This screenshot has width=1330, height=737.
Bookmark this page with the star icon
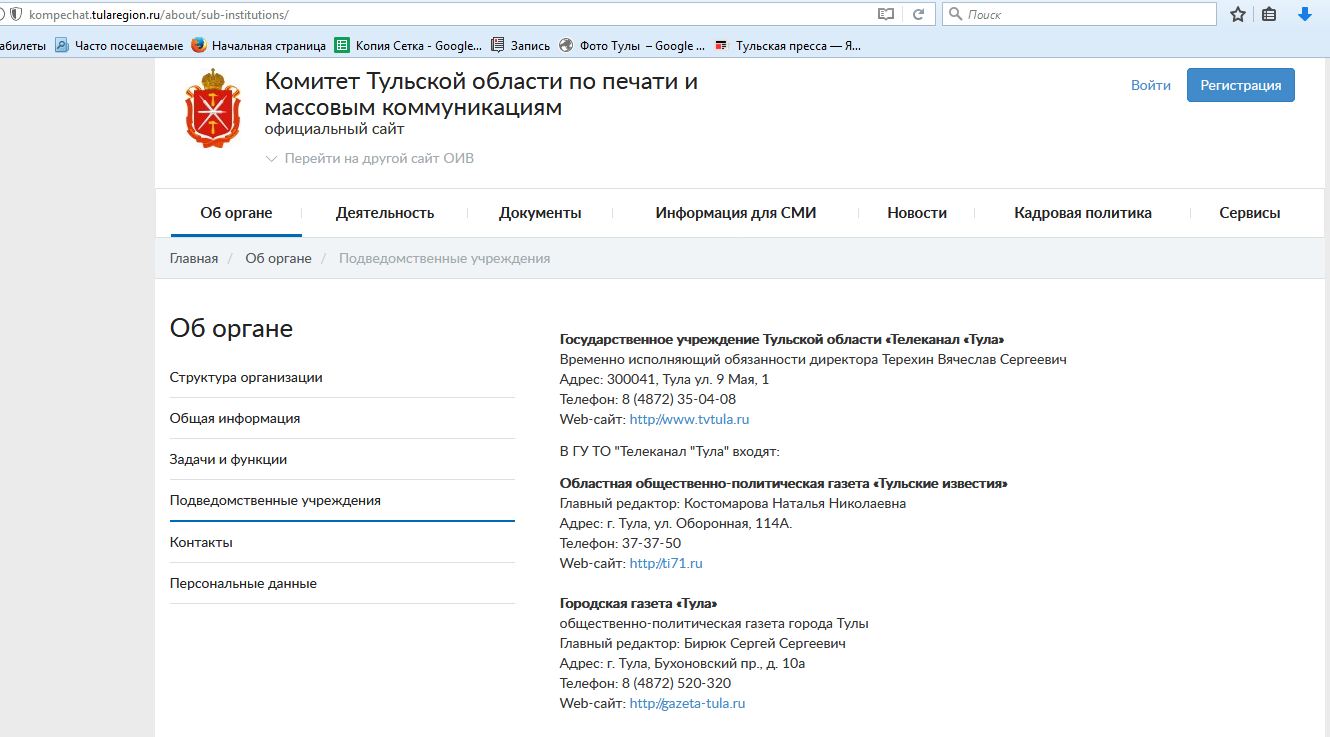point(1238,14)
